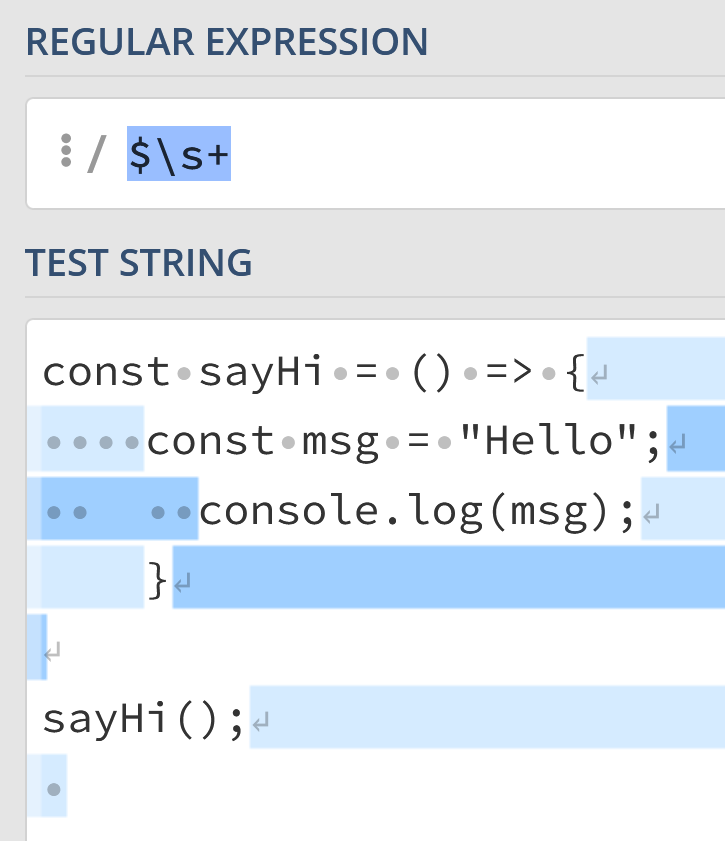The height and width of the screenshot is (841, 725).
Task: Open the regex delimiter options dots icon
Action: click(x=66, y=152)
